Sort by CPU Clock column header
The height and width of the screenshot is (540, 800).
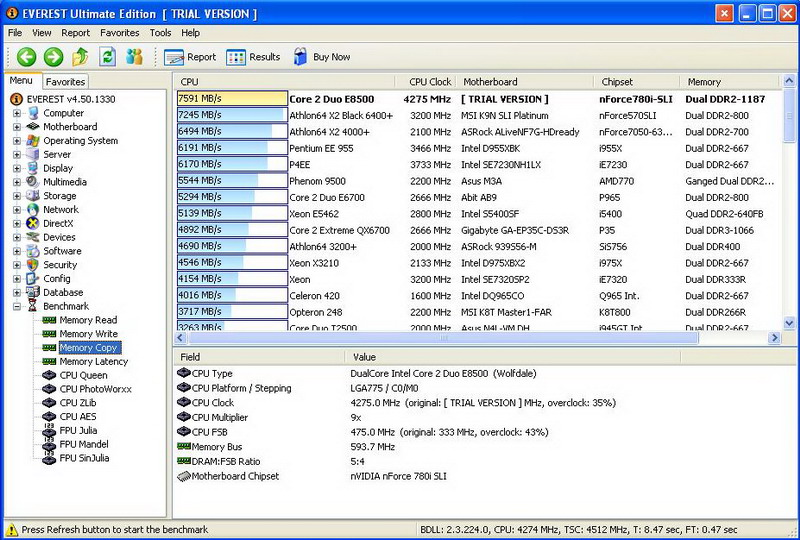pos(430,82)
